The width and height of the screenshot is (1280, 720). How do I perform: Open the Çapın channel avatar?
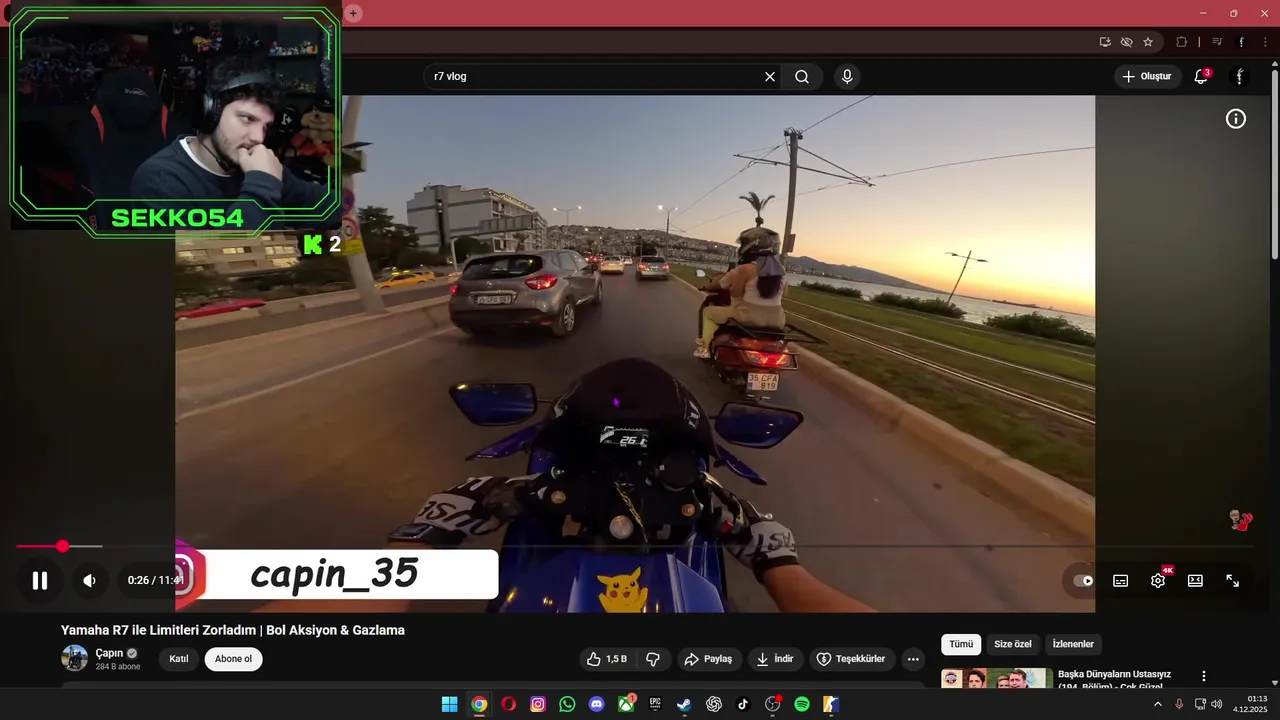pos(75,658)
